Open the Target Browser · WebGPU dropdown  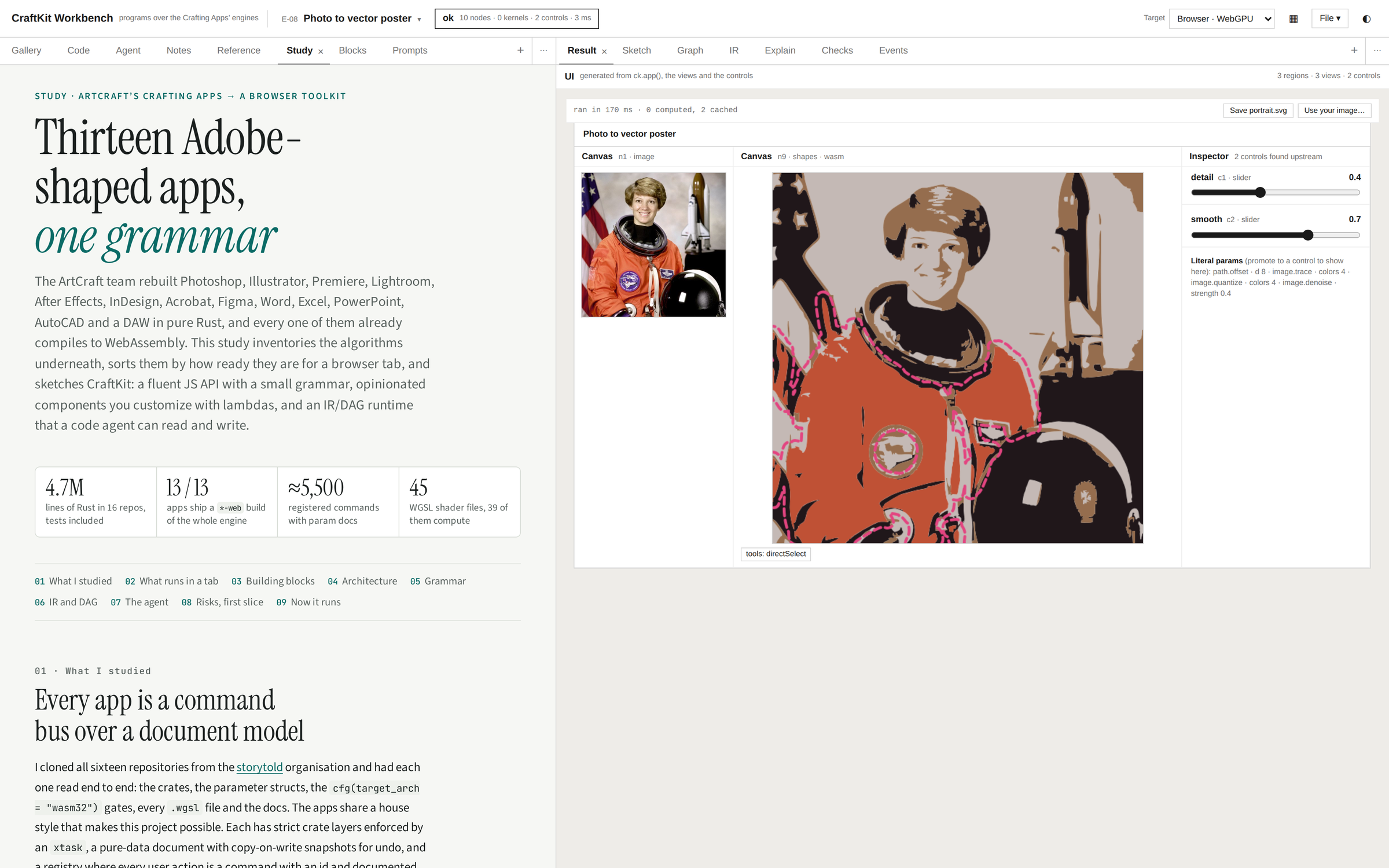coord(1222,19)
